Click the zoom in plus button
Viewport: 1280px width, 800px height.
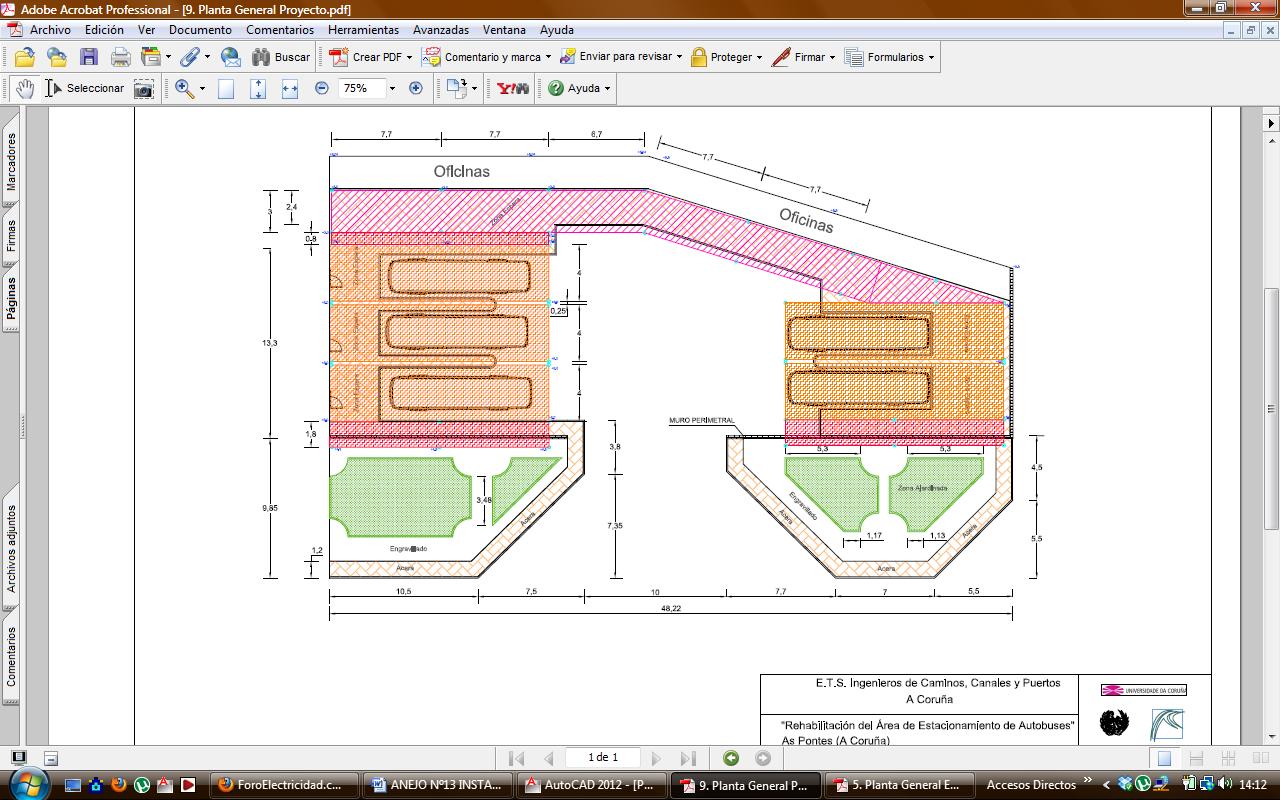click(x=416, y=88)
